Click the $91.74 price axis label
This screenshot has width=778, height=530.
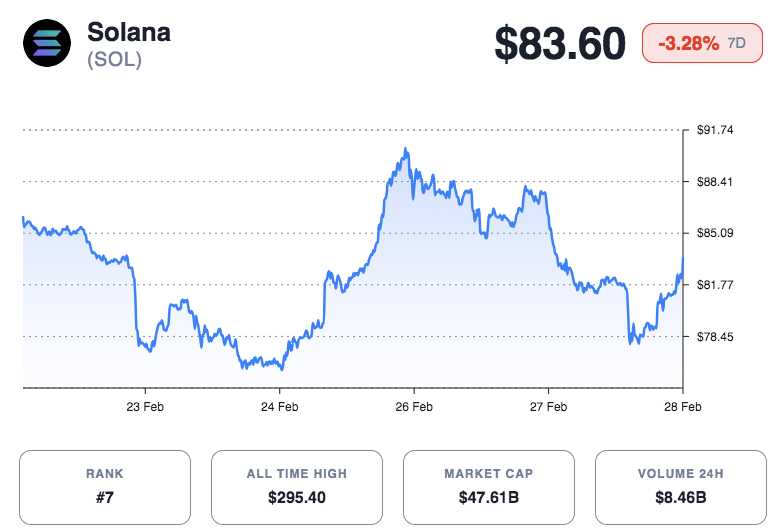pos(715,130)
